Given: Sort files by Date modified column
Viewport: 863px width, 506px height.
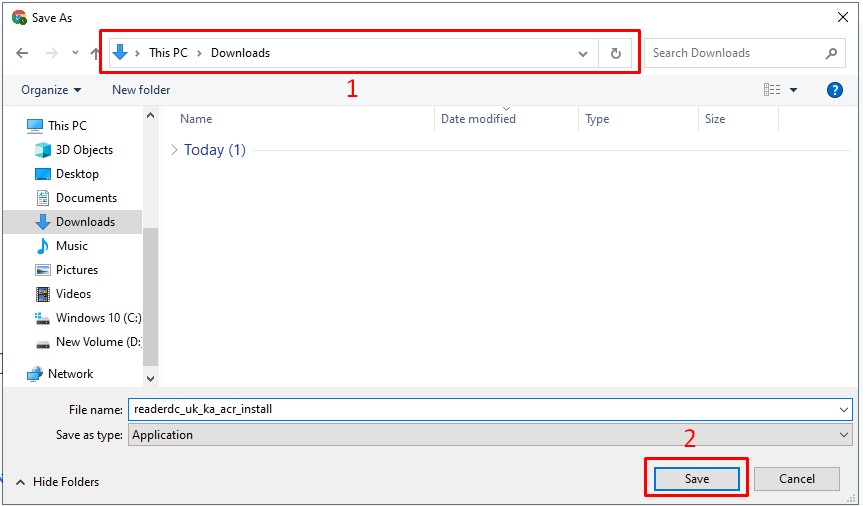Looking at the screenshot, I should coord(478,119).
